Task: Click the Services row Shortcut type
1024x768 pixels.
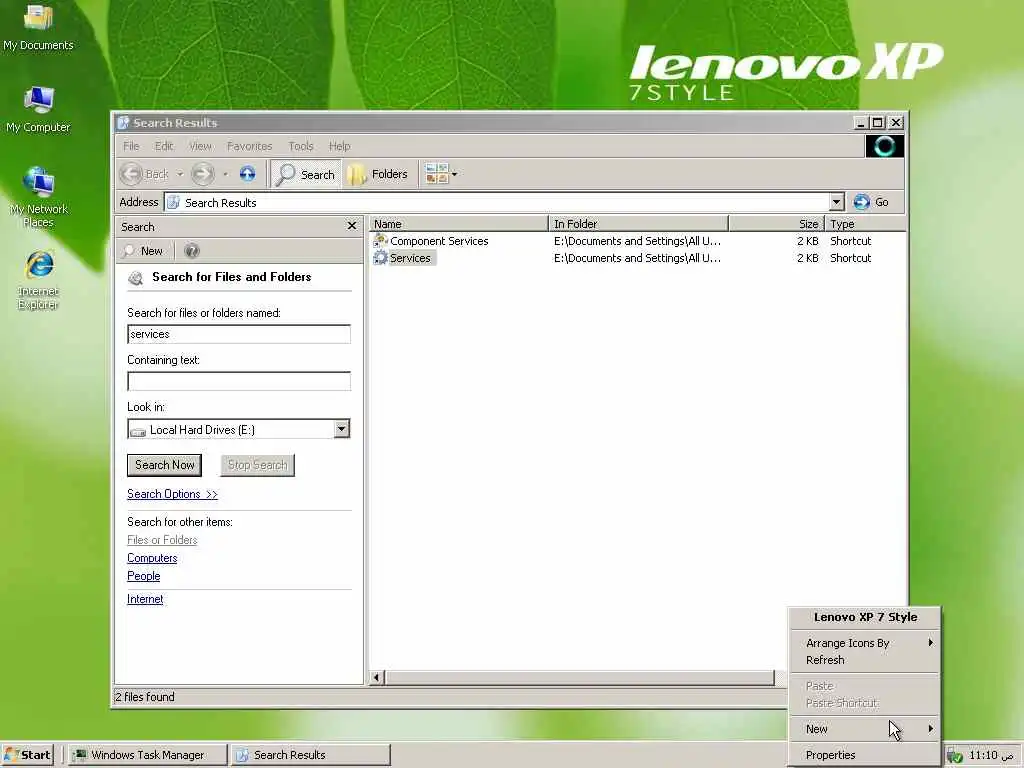Action: coord(850,258)
